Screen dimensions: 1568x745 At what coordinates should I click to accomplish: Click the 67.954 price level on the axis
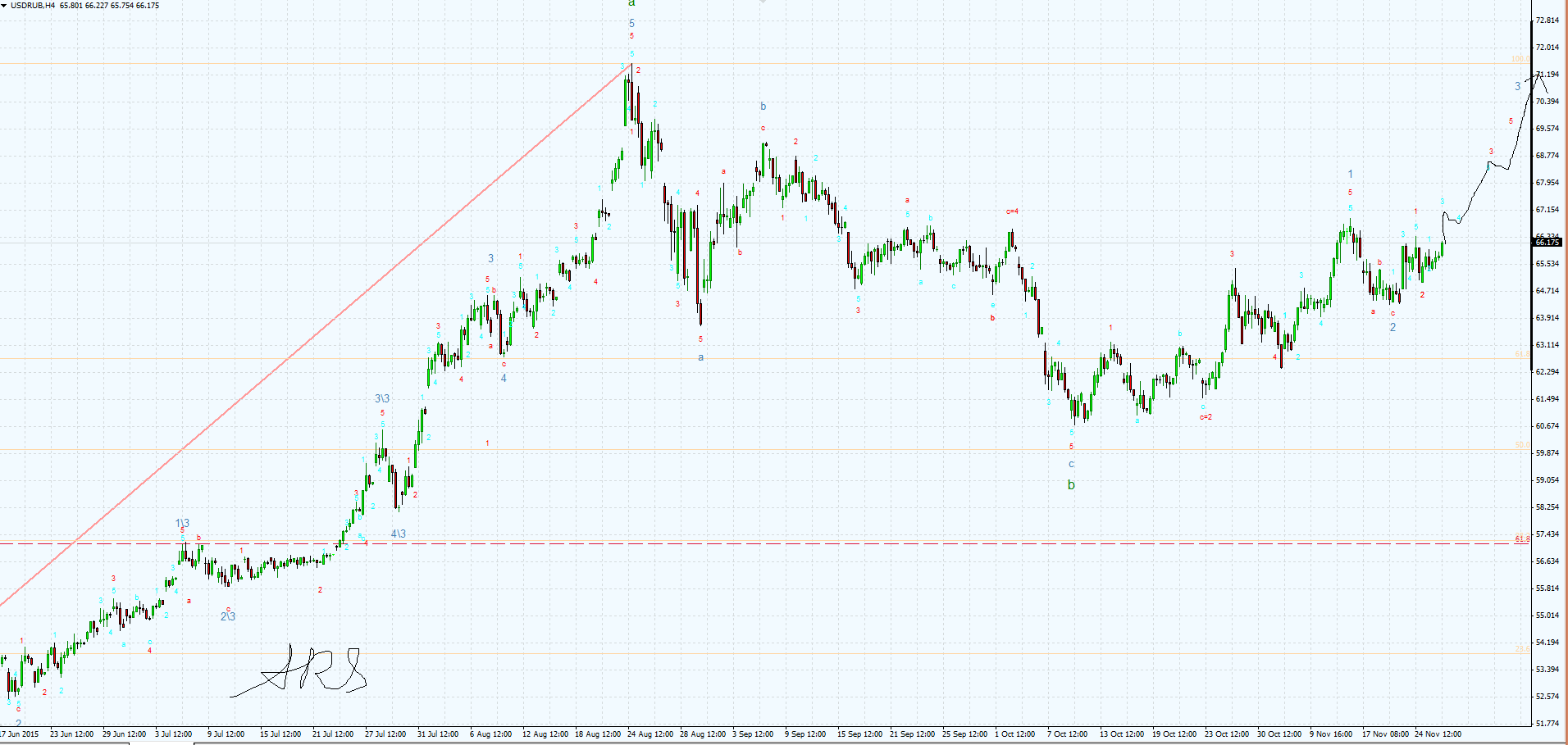(x=1547, y=183)
